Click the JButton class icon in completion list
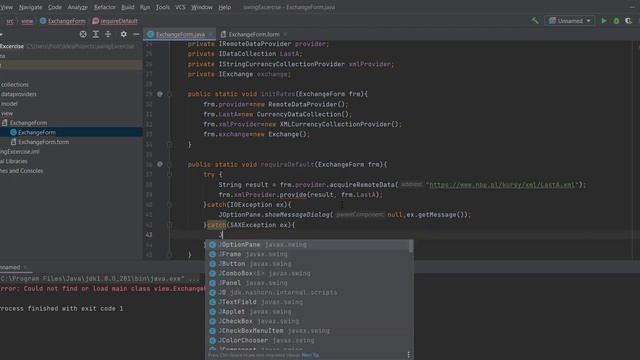This screenshot has height=360, width=640. coord(212,264)
